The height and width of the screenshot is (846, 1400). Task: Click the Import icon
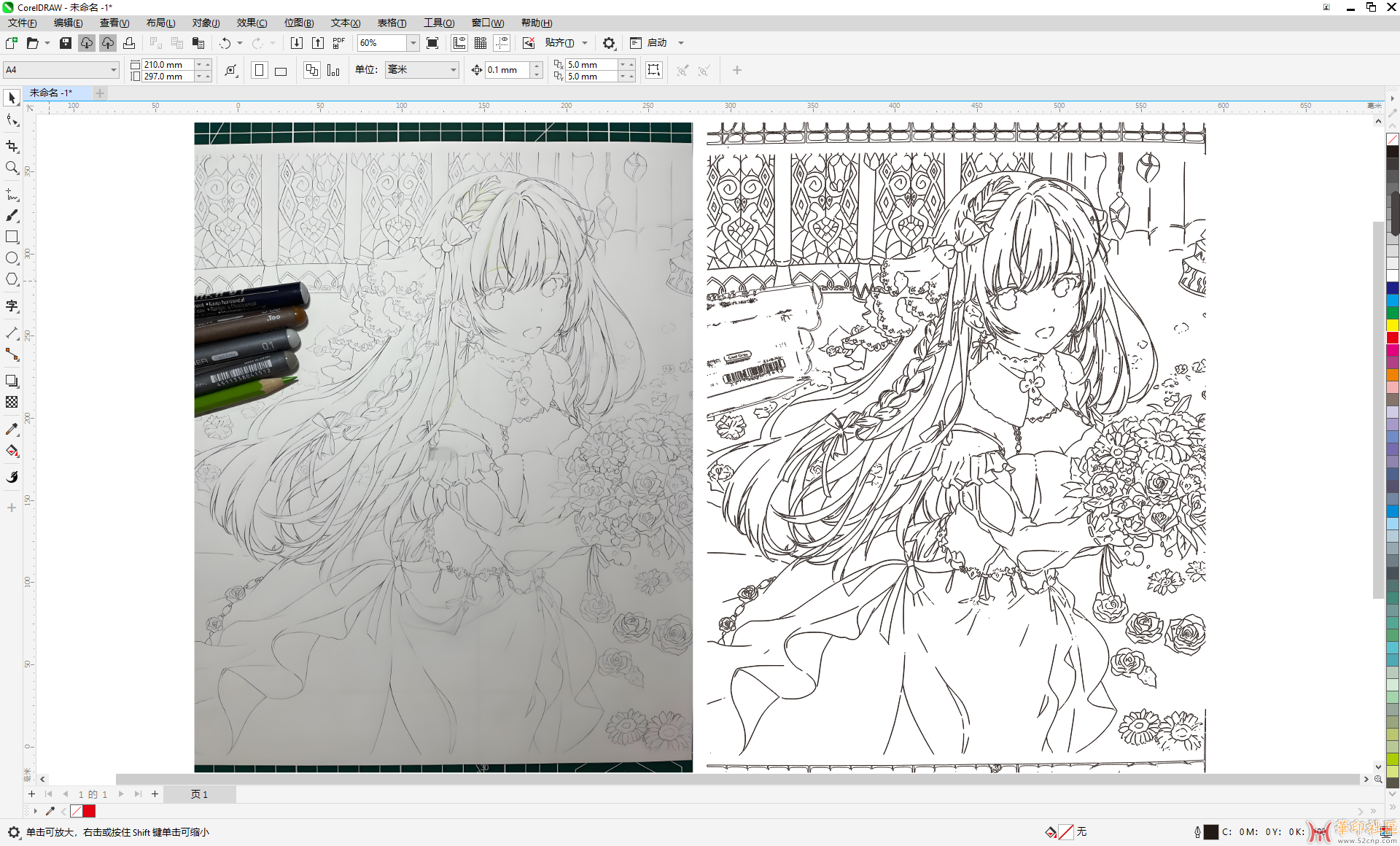(297, 43)
